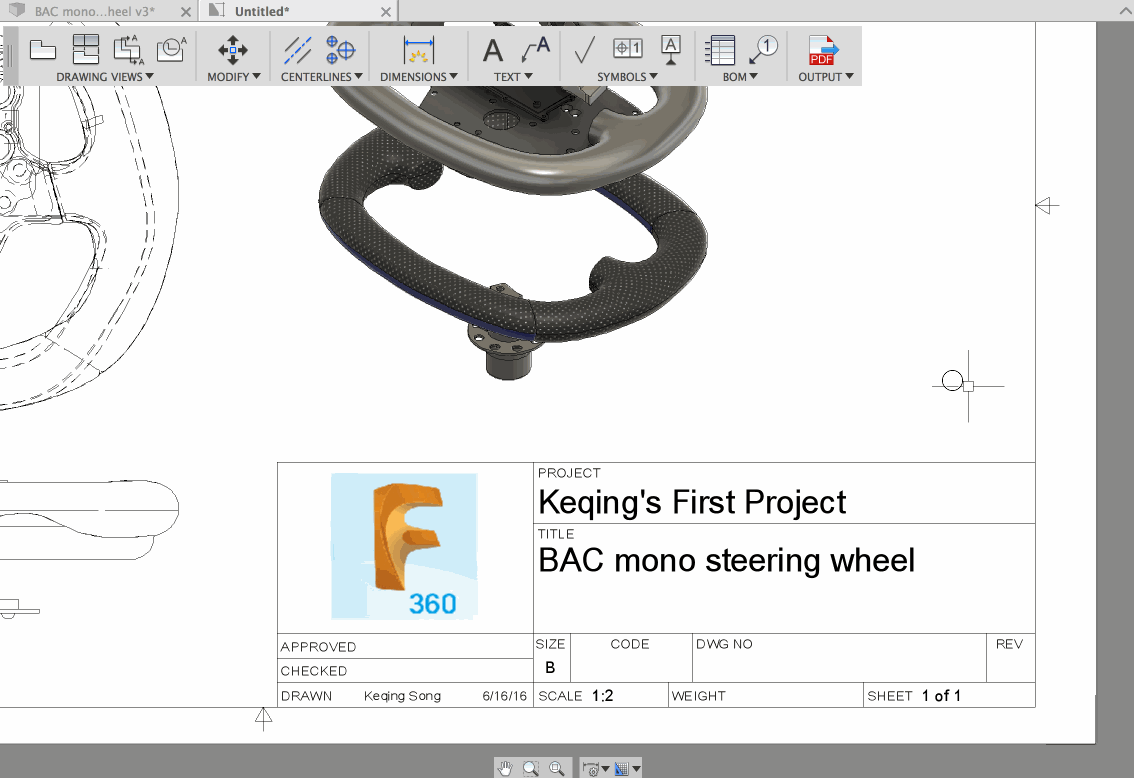Image resolution: width=1134 pixels, height=778 pixels.
Task: Select the Center Mark tool
Action: [x=340, y=50]
